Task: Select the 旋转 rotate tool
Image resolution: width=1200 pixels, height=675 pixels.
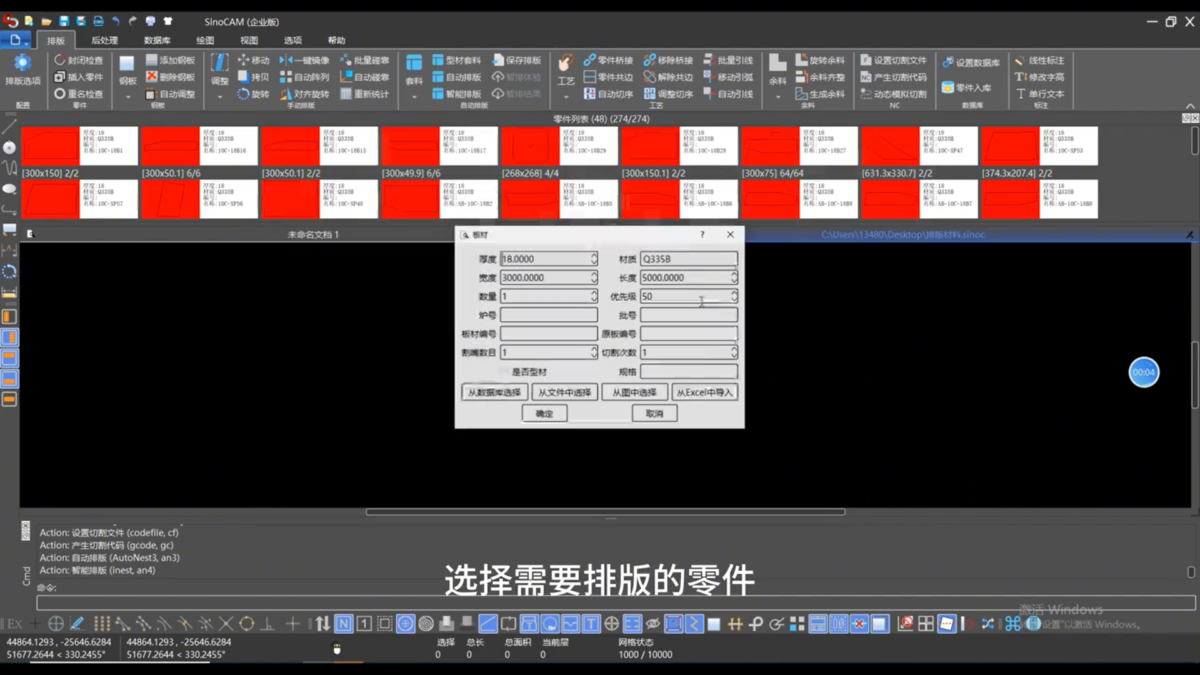Action: [253, 94]
